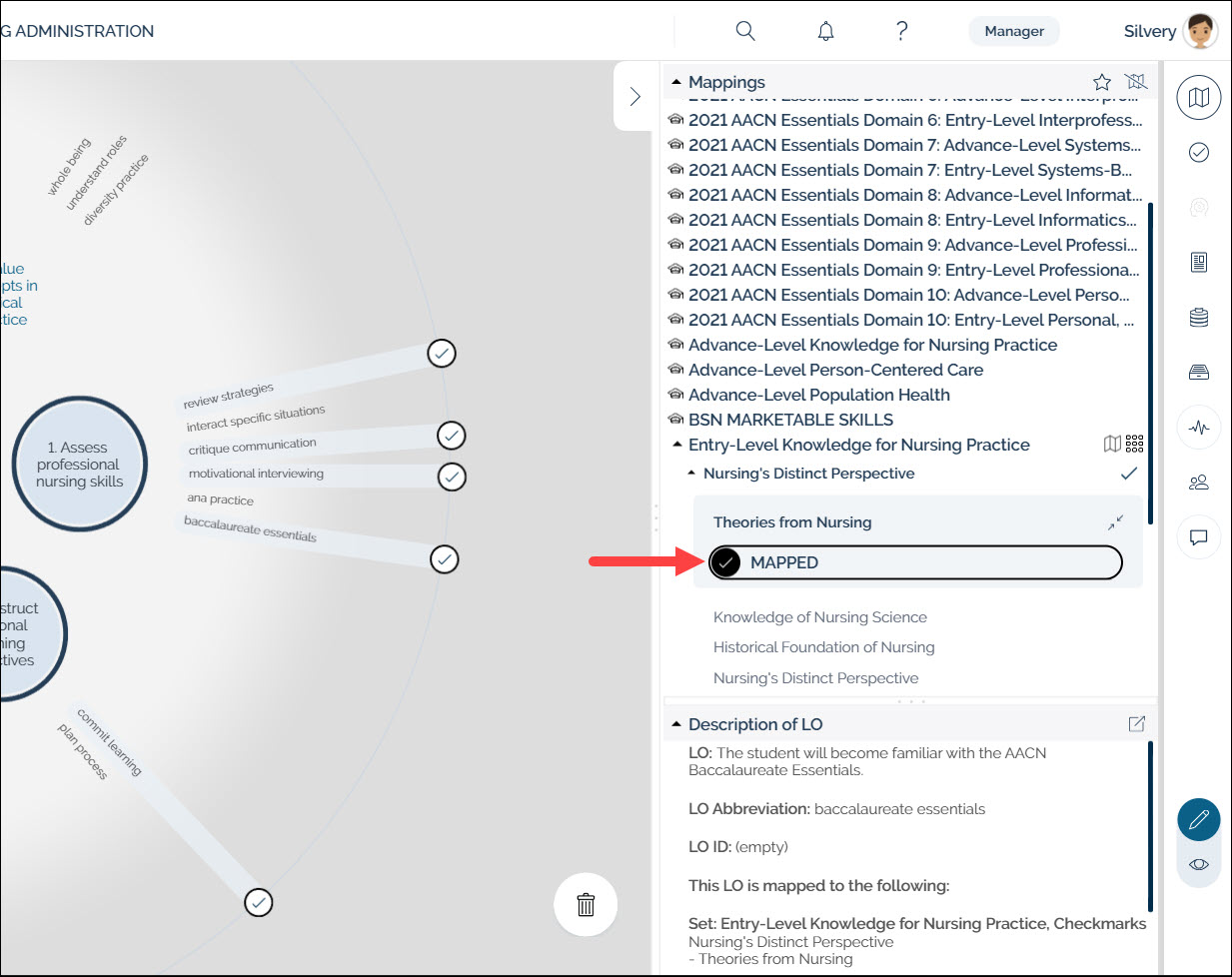Click the checkmark node on critique communication
This screenshot has width=1232, height=977.
pos(452,436)
